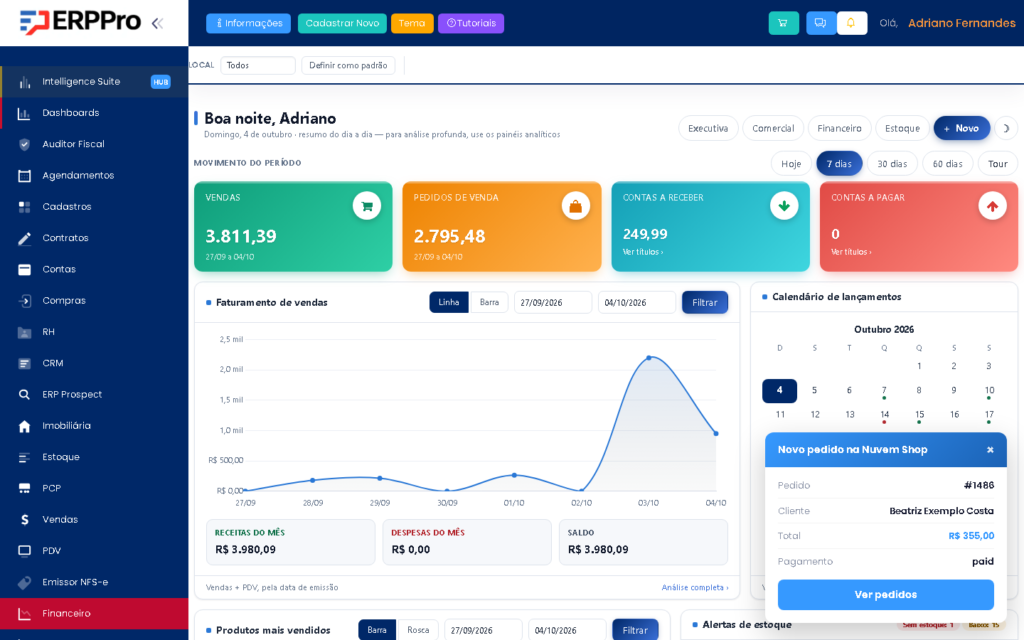Click the CRM list icon

tap(24, 364)
